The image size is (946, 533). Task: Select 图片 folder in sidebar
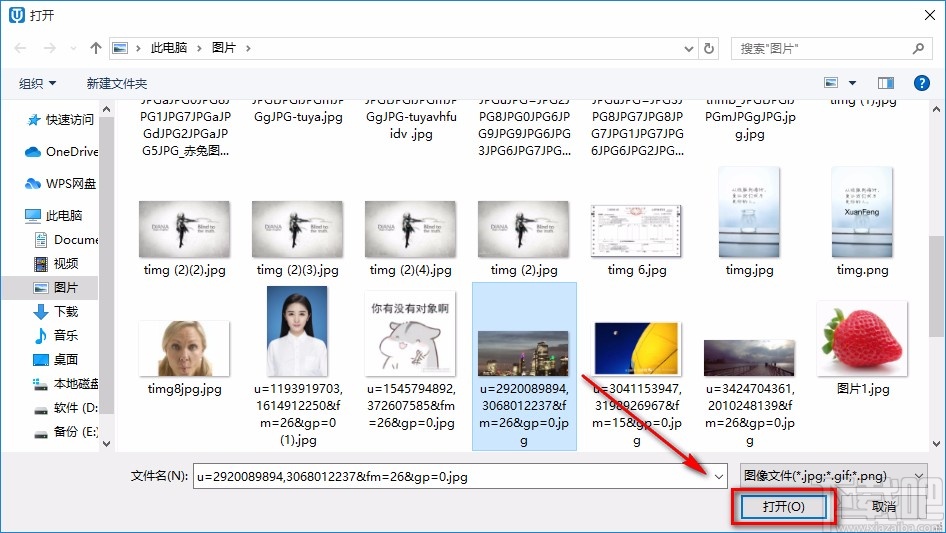point(57,288)
